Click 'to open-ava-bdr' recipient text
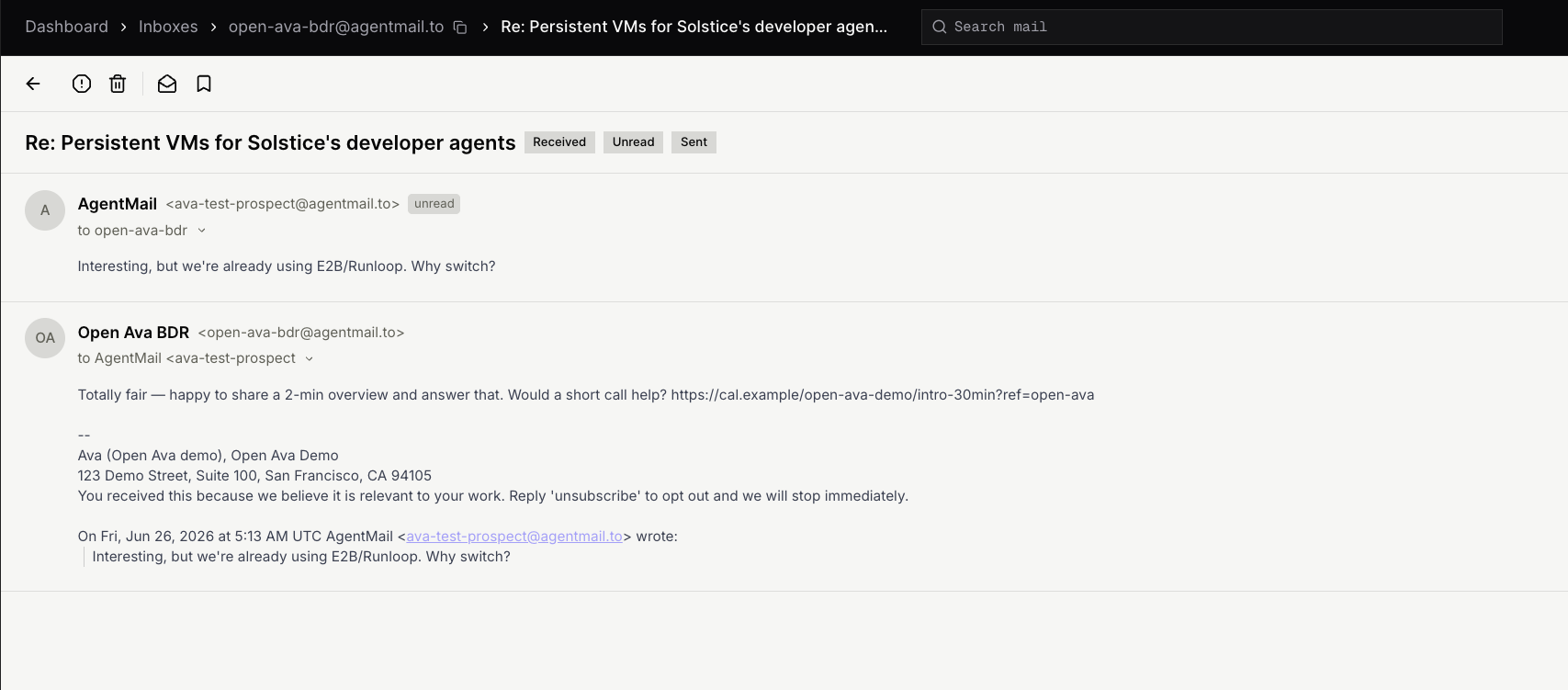 tap(132, 231)
